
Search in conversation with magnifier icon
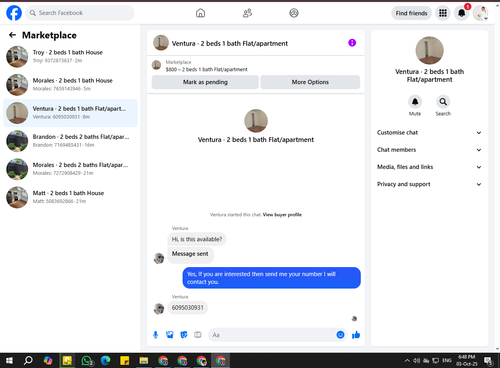pyautogui.click(x=443, y=102)
